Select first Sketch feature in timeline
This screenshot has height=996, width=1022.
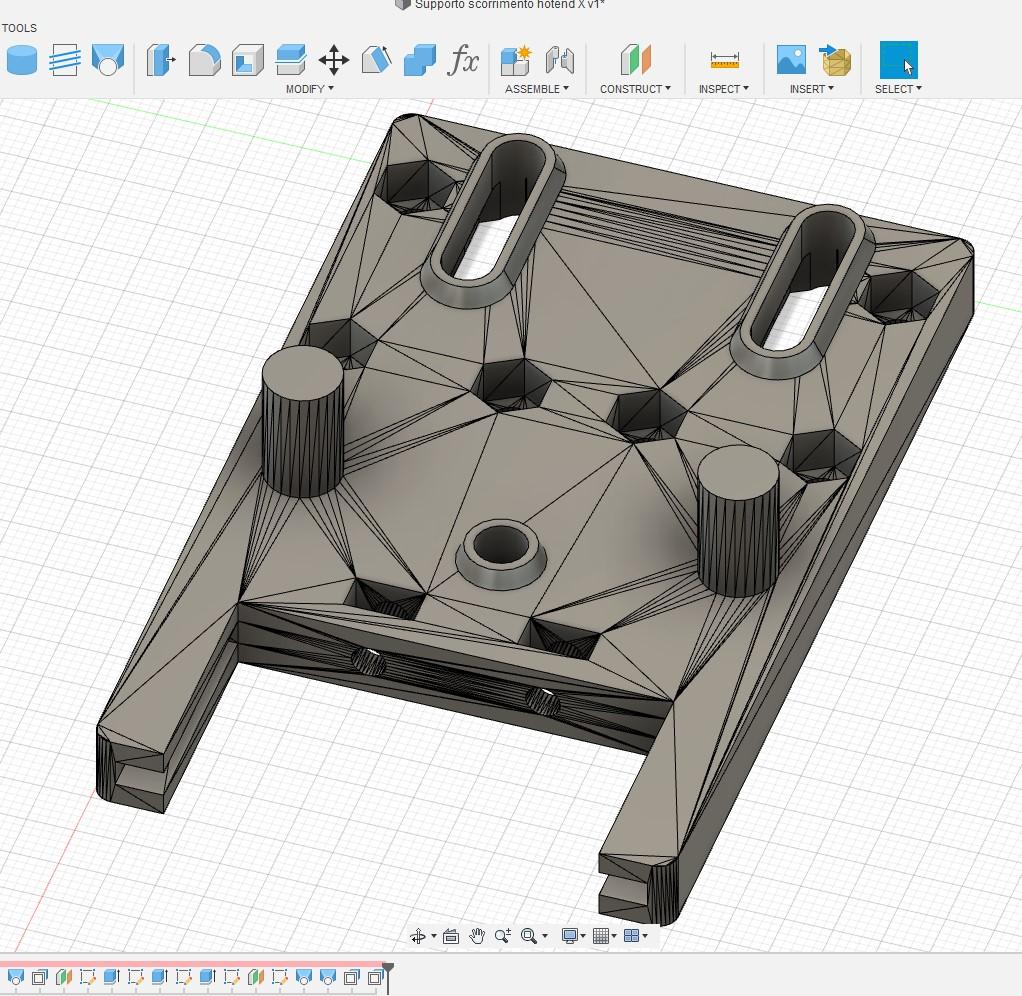[87, 977]
